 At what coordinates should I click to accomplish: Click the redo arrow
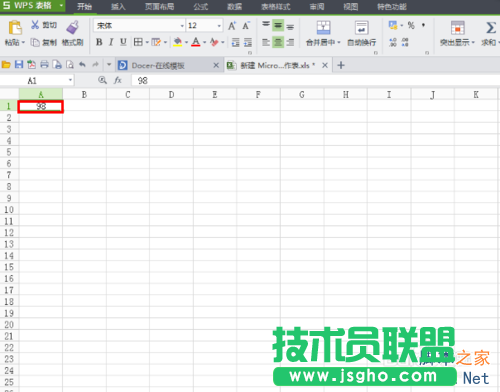click(95, 65)
